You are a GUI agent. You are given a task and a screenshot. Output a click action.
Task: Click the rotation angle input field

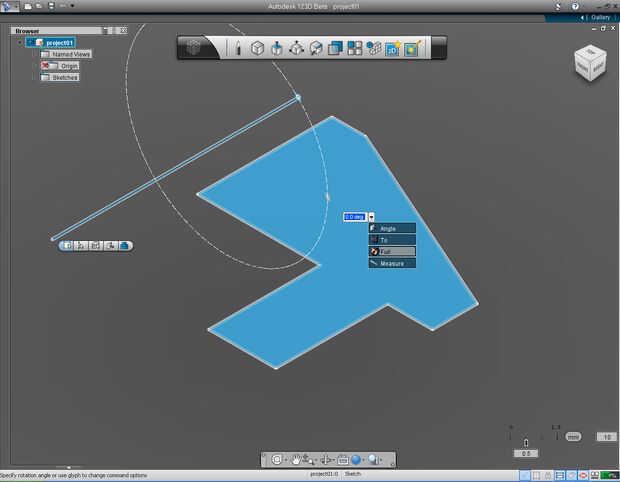(x=355, y=217)
